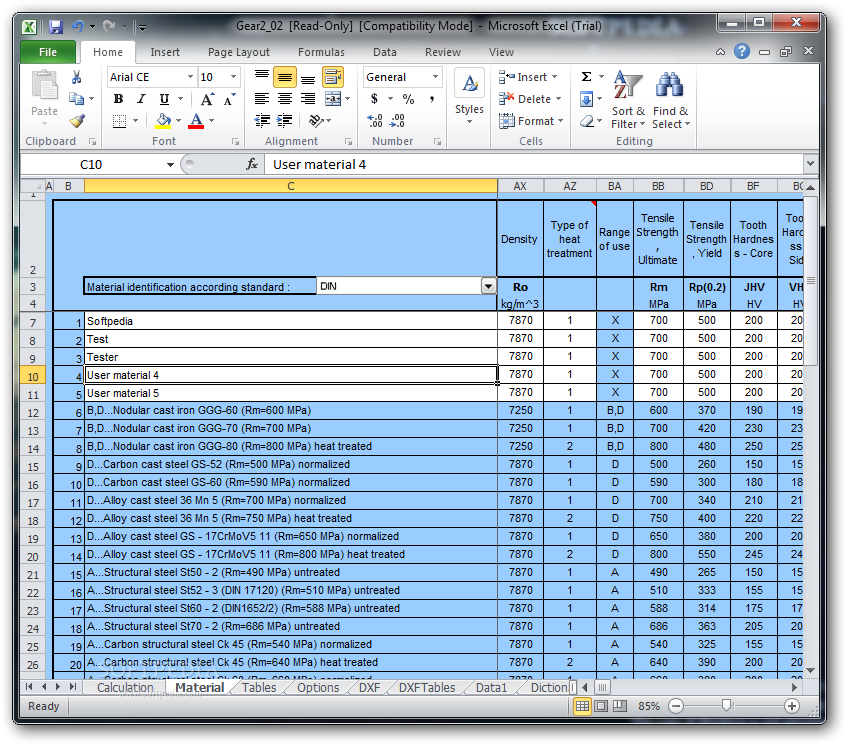This screenshot has width=847, height=745.
Task: Toggle Center text alignment
Action: [285, 99]
